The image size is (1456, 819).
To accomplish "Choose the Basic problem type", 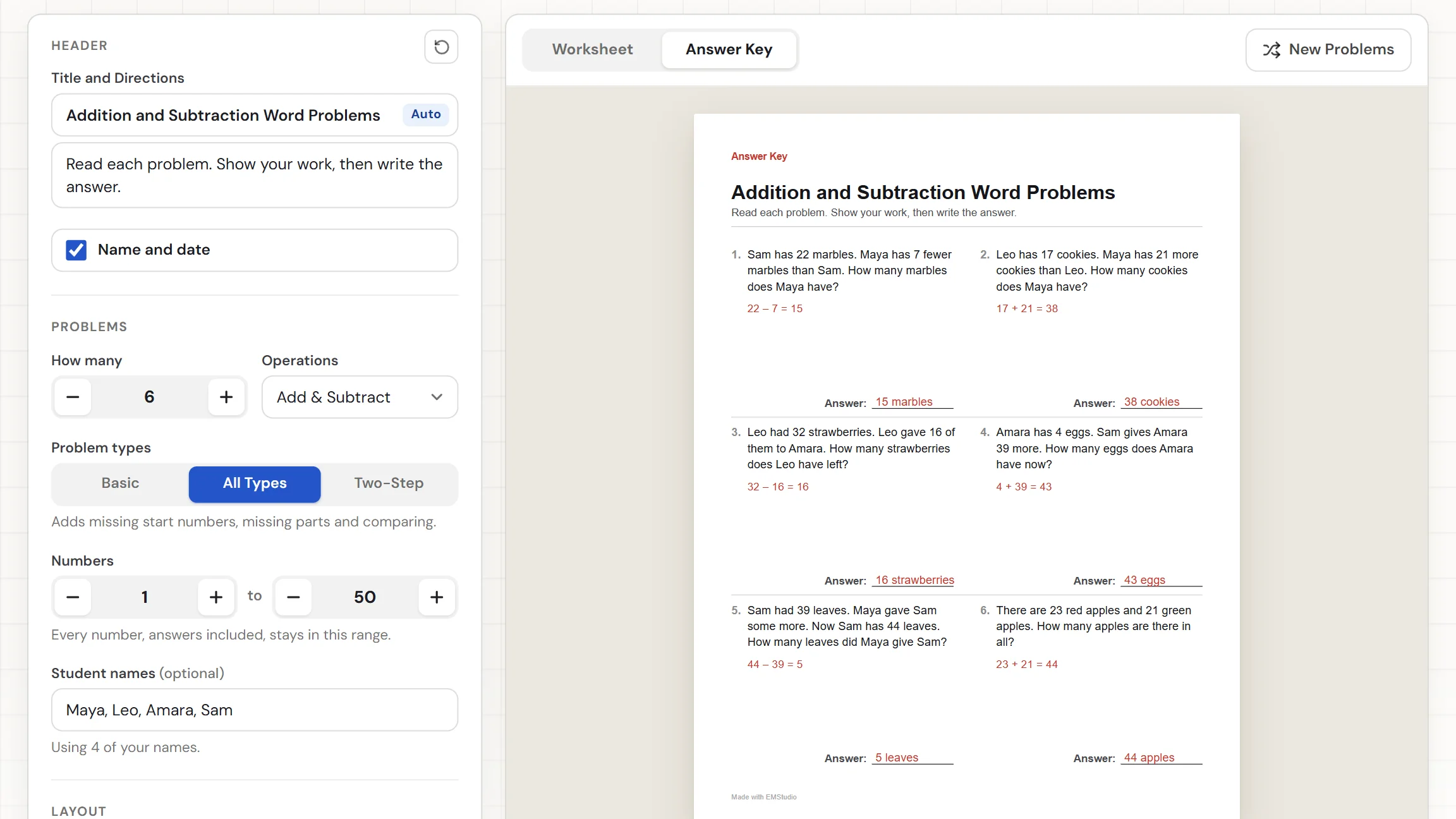I will [120, 483].
